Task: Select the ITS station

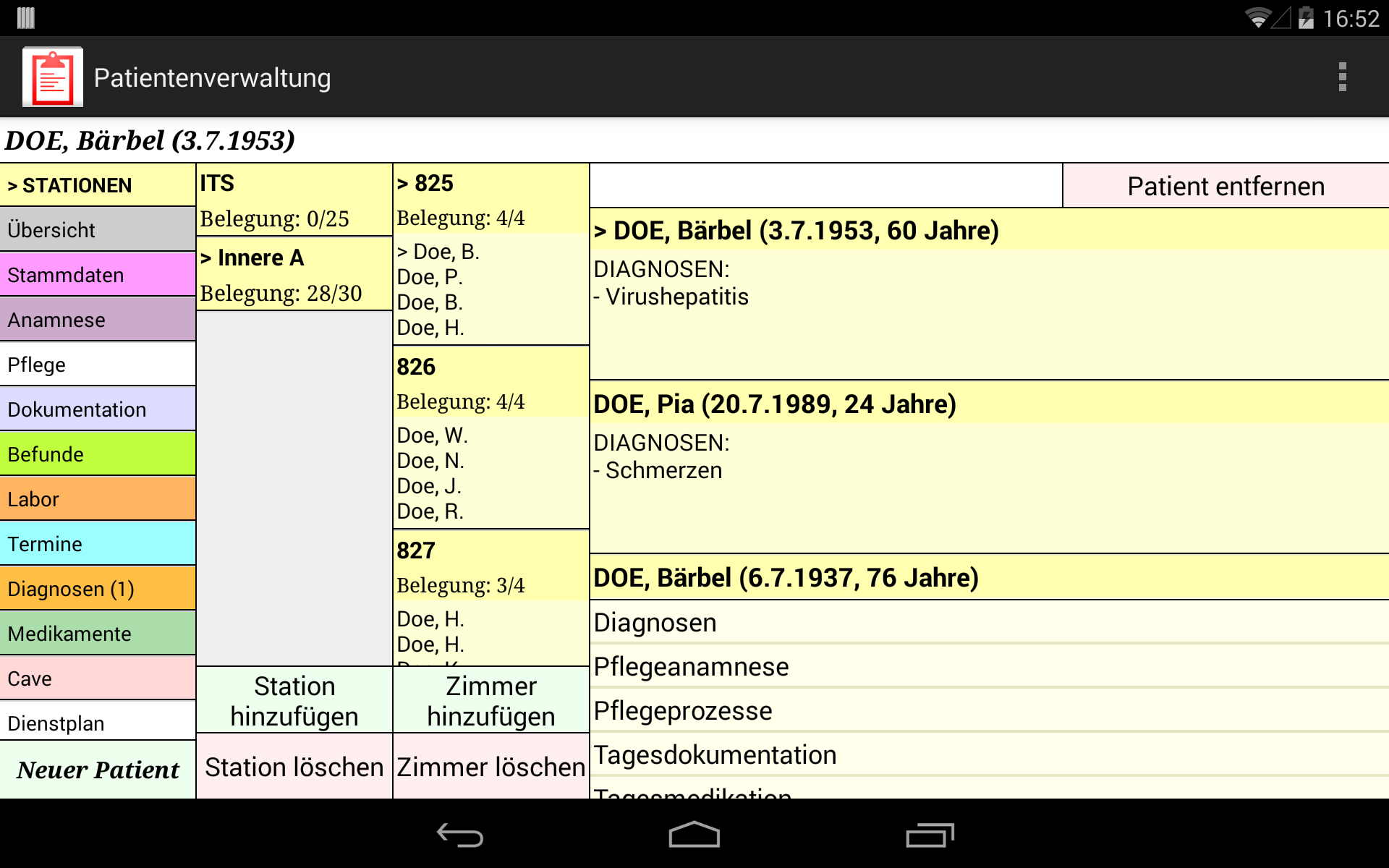Action: click(x=294, y=200)
